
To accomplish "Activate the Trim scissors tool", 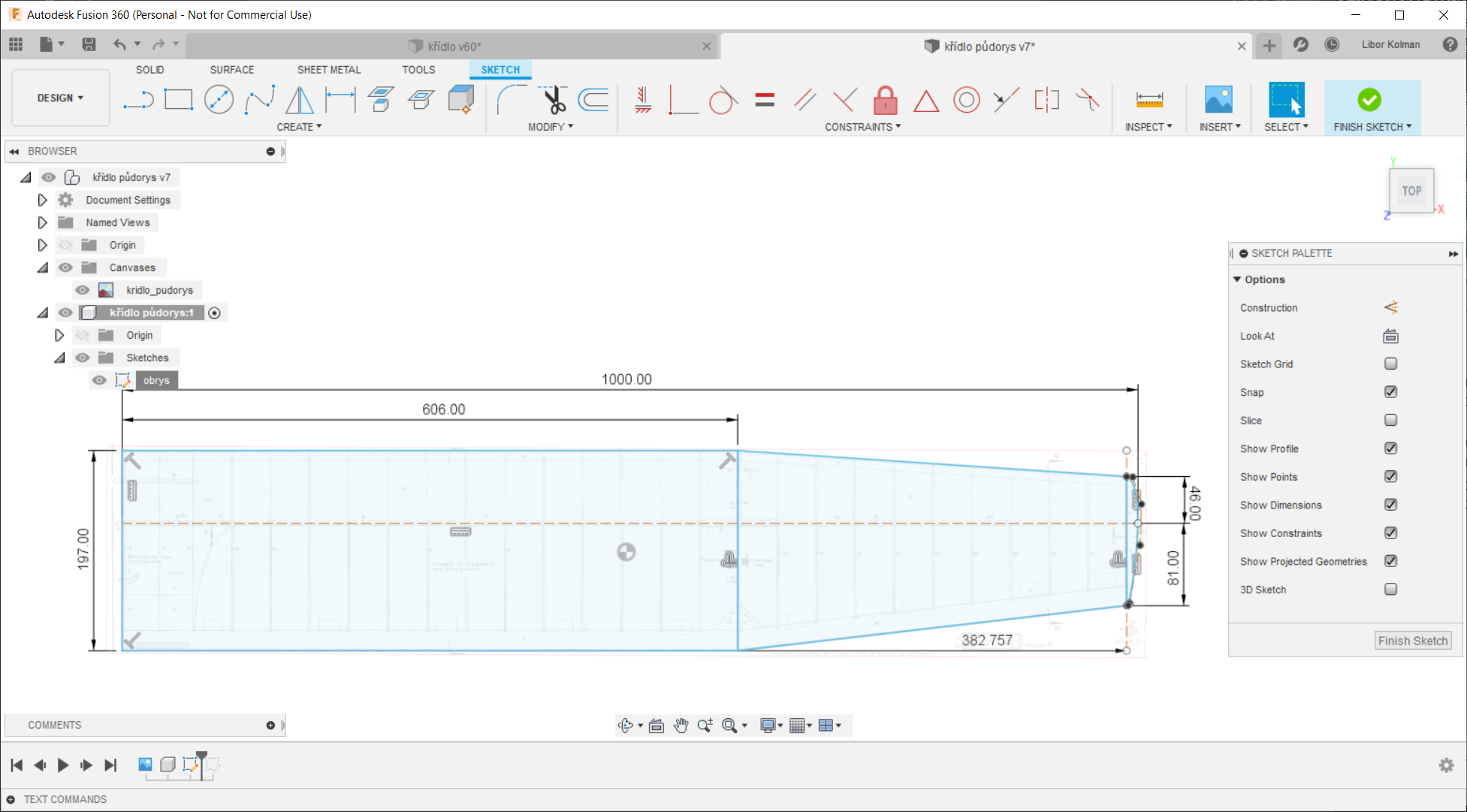I will pos(554,100).
